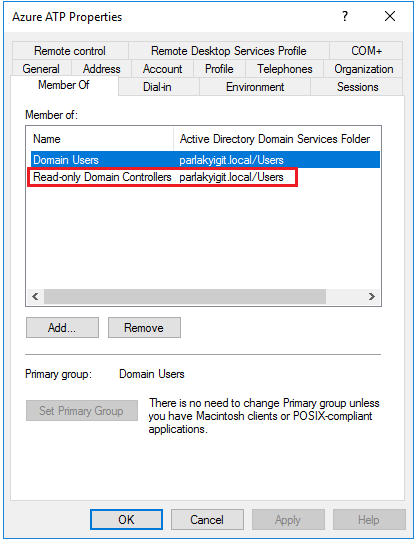Switch to the General tab
The width and height of the screenshot is (414, 540).
tap(41, 69)
